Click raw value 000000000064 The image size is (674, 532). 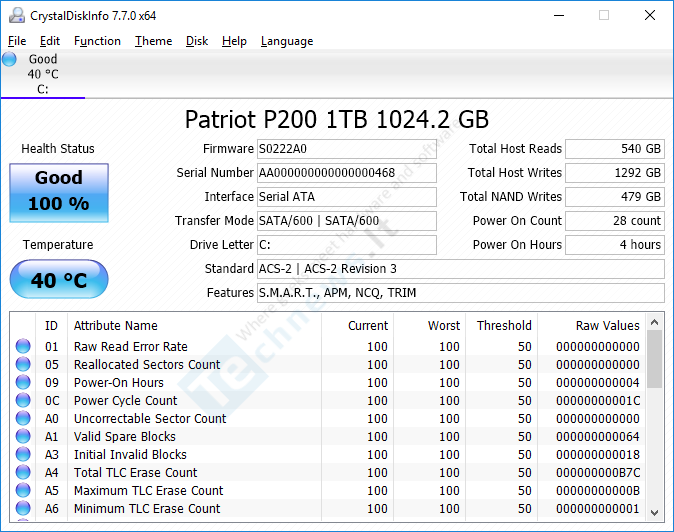[x=598, y=437]
